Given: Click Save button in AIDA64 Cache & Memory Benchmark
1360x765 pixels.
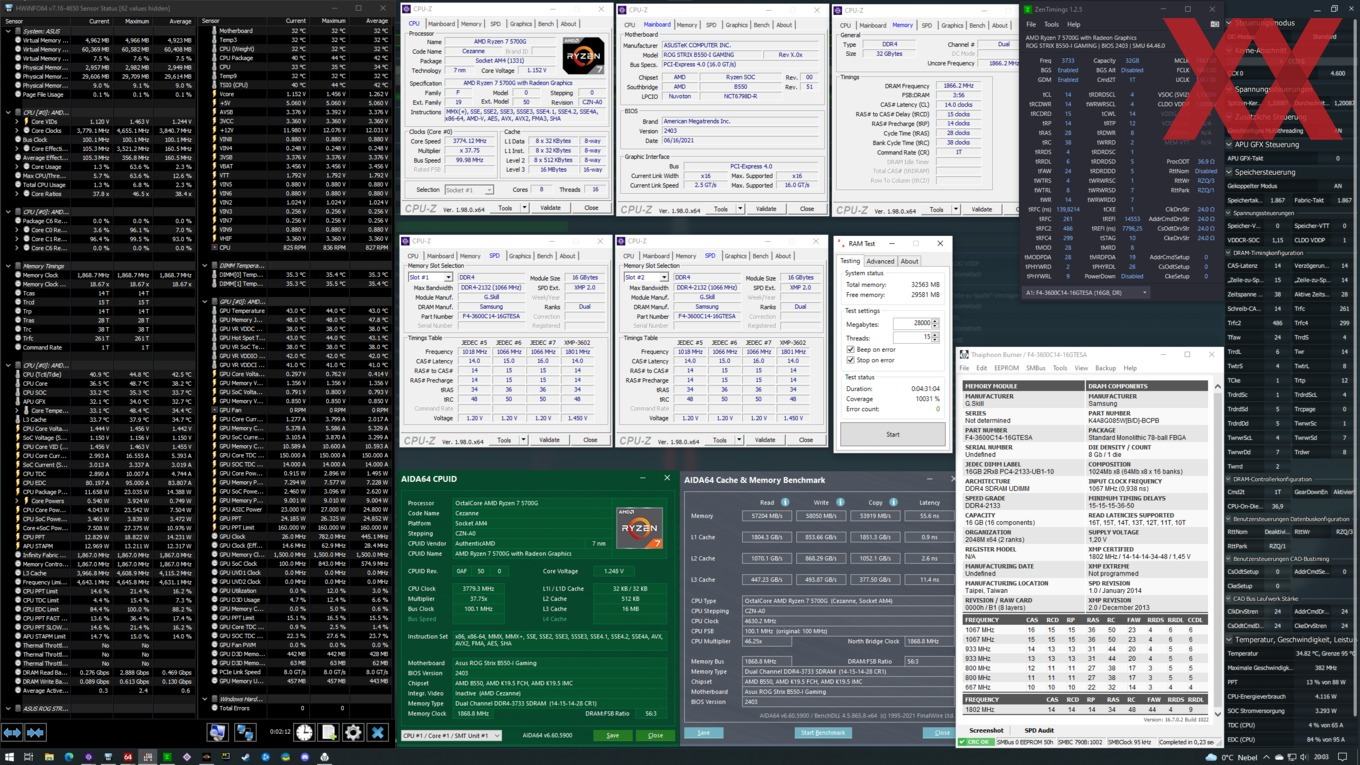Looking at the screenshot, I should [703, 733].
